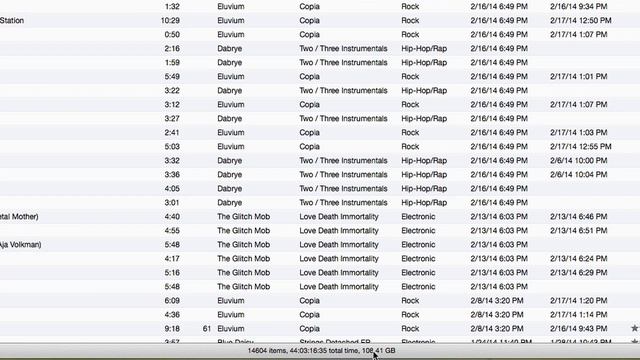The width and height of the screenshot is (640, 360).
Task: Click The Glitch Mob artist in the 4:55 row
Action: [243, 231]
